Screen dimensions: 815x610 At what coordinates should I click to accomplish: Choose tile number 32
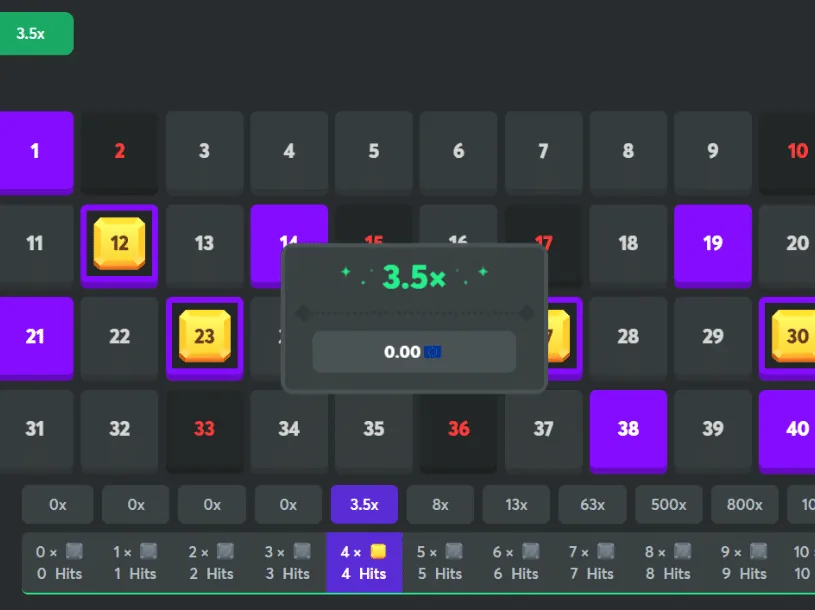tap(119, 431)
